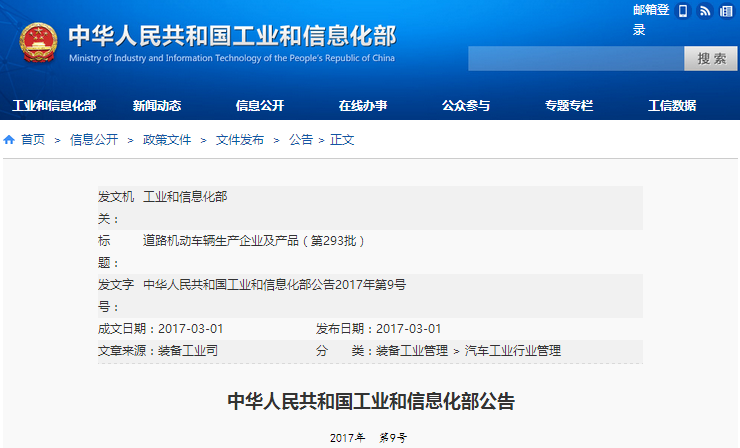This screenshot has height=448, width=740.
Task: Click the booklet icon in header
Action: (725, 11)
